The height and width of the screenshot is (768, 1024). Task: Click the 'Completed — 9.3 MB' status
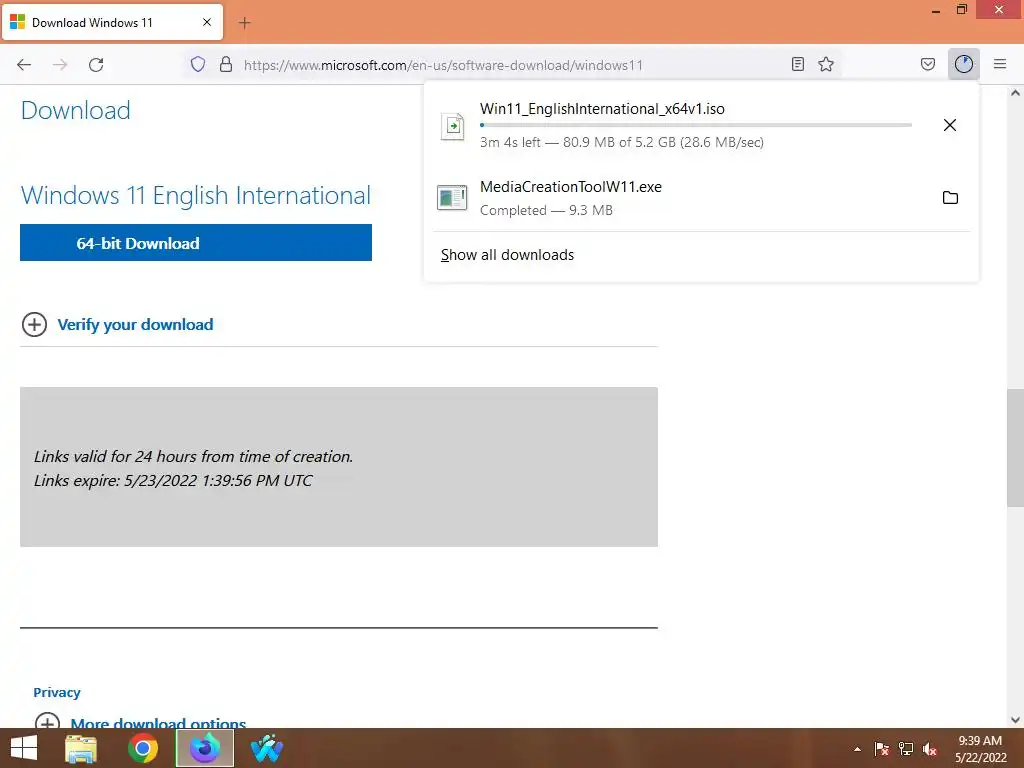click(x=546, y=210)
